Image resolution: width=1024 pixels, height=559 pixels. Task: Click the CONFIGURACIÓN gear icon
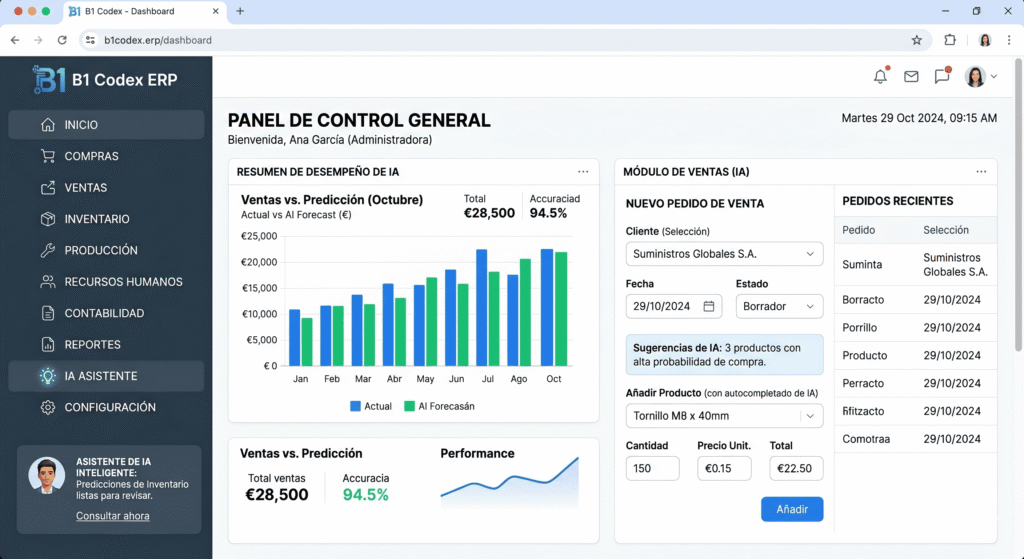pyautogui.click(x=48, y=407)
